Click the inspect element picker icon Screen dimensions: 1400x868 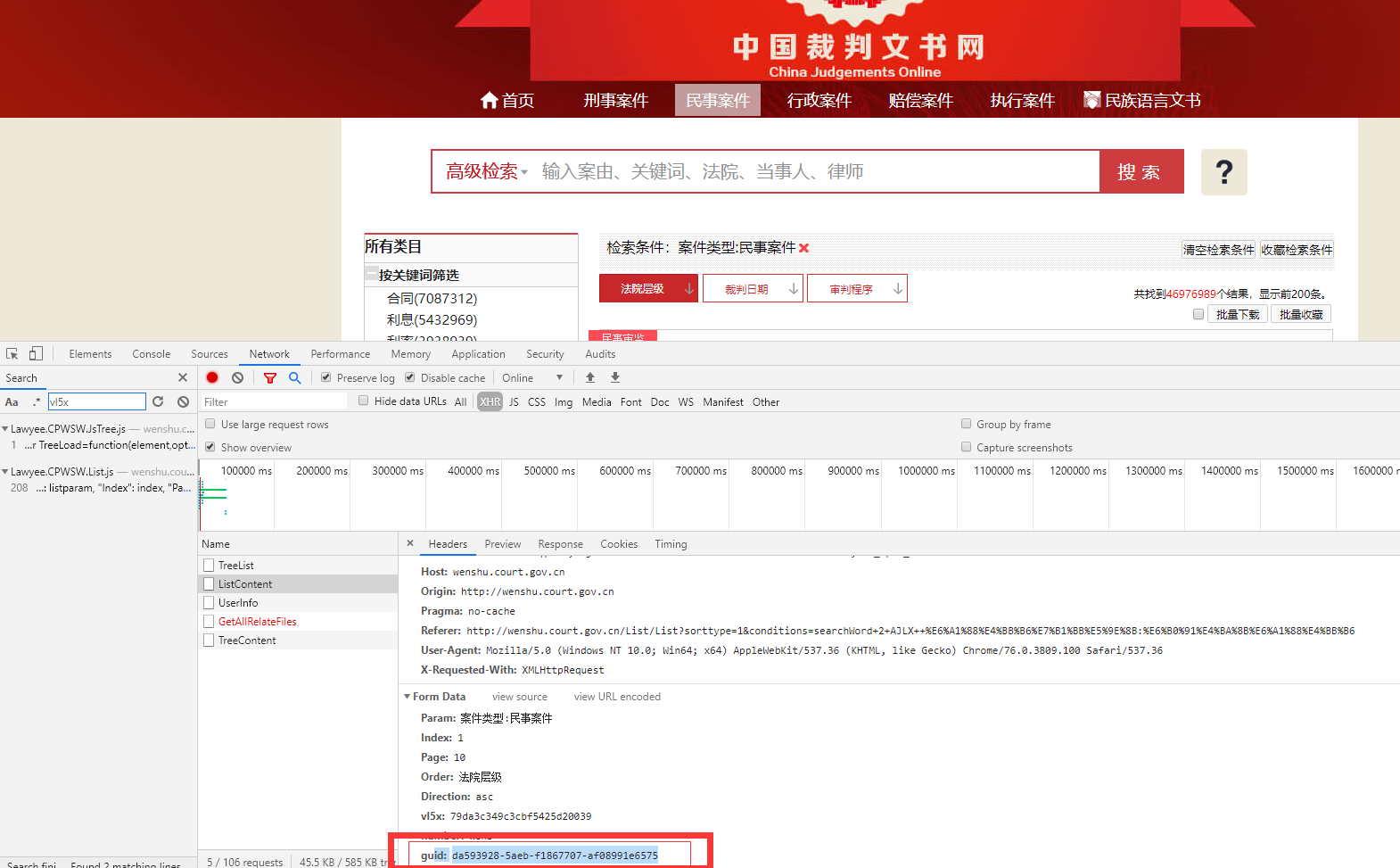[12, 354]
